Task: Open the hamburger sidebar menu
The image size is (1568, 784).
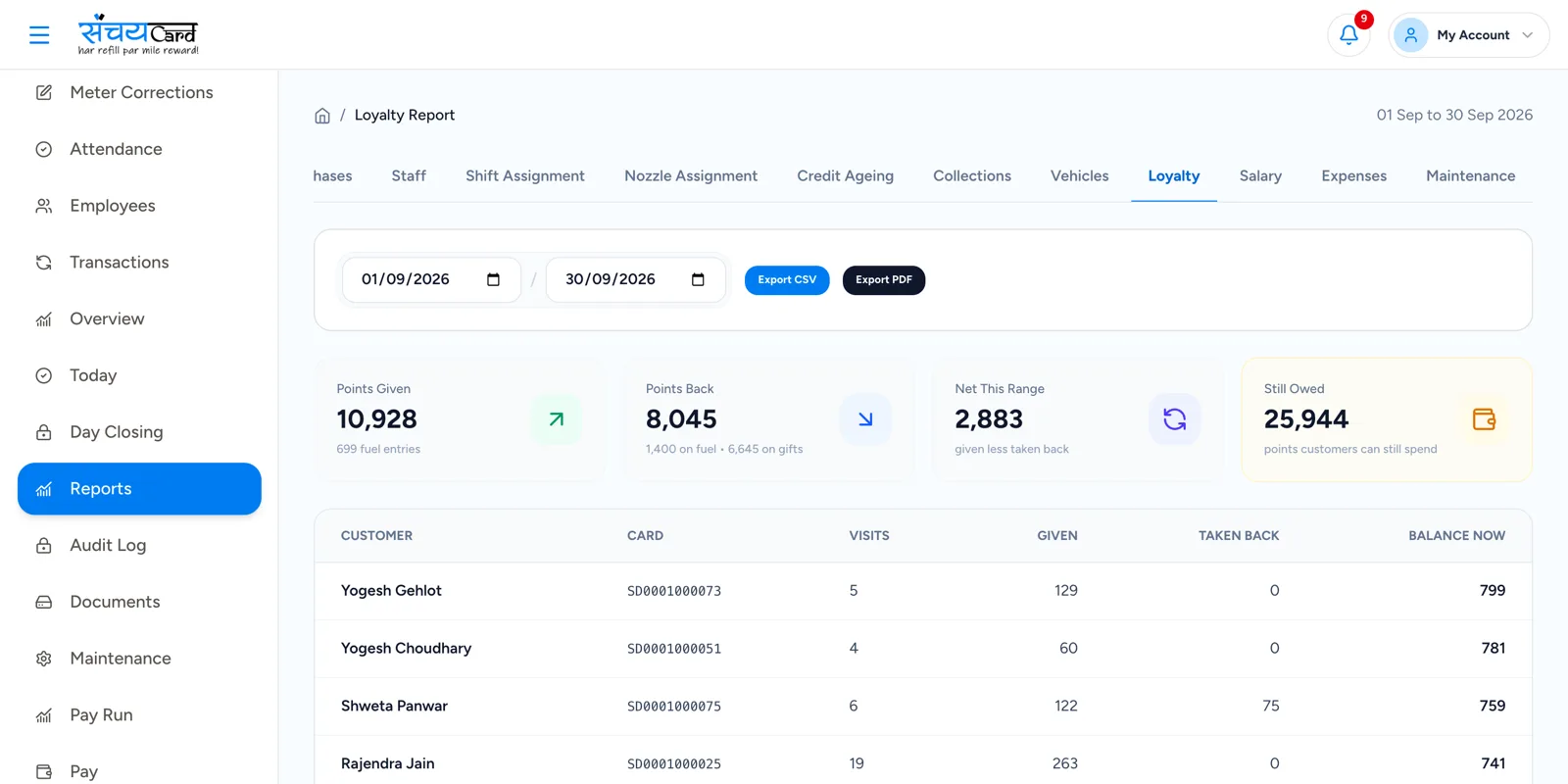Action: (x=39, y=35)
